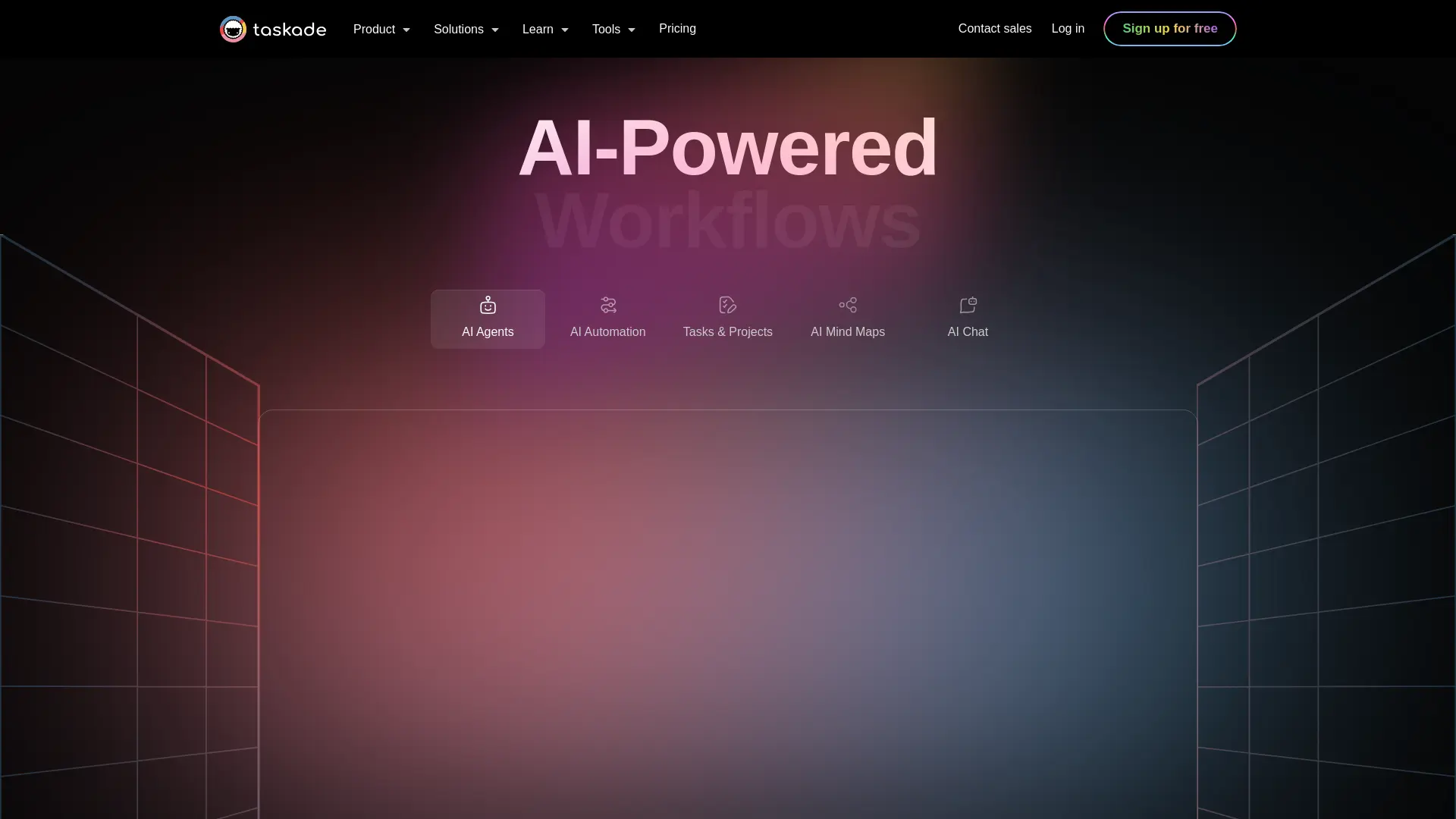Open the Solutions dropdown menu
This screenshot has height=819, width=1456.
pos(466,29)
